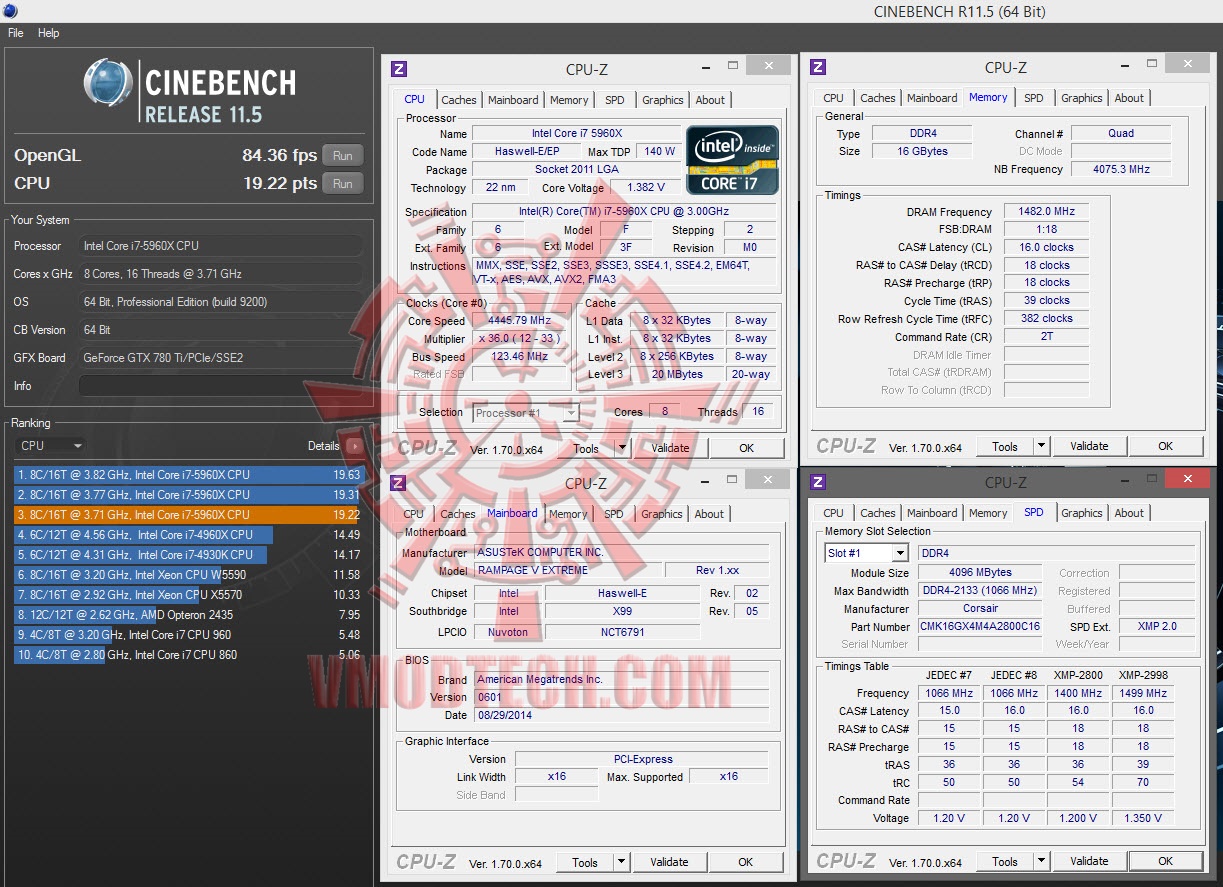Click OK in Mainboard window

tap(746, 862)
